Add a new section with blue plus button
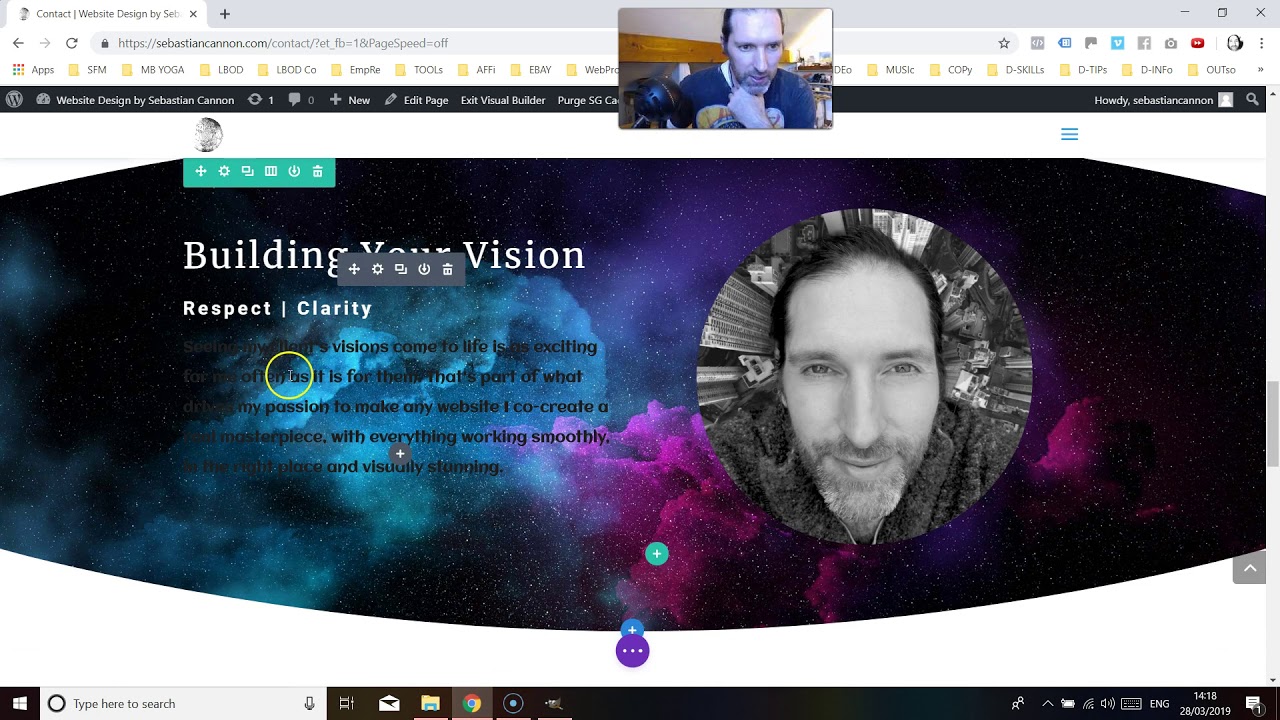The height and width of the screenshot is (720, 1280). 632,629
